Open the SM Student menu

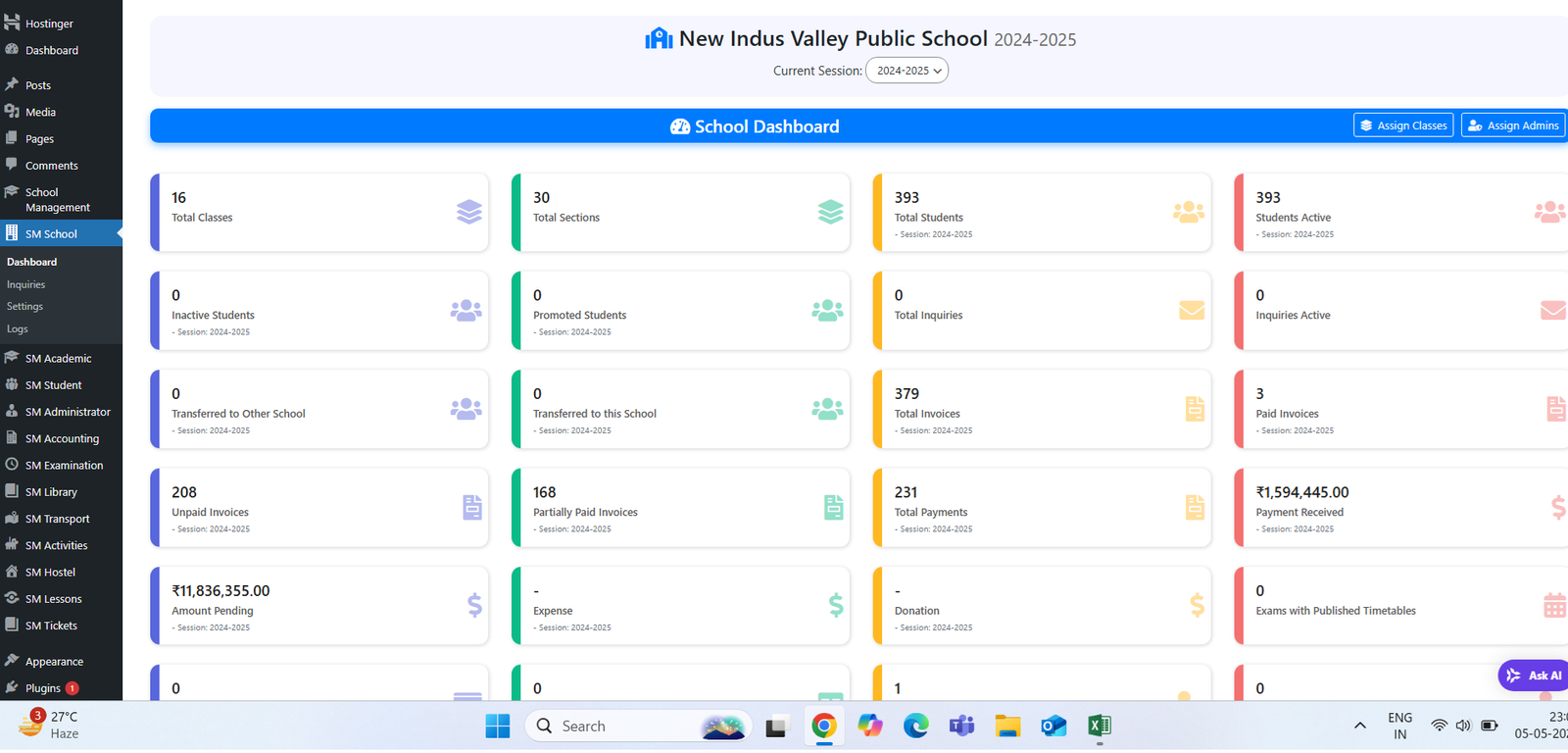(61, 384)
